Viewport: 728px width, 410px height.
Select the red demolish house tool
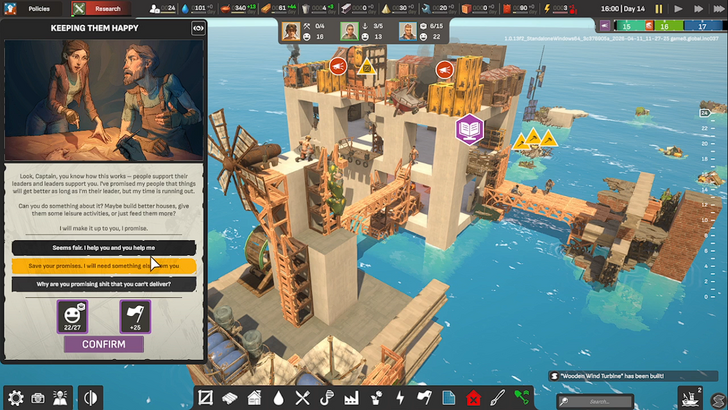(x=473, y=398)
